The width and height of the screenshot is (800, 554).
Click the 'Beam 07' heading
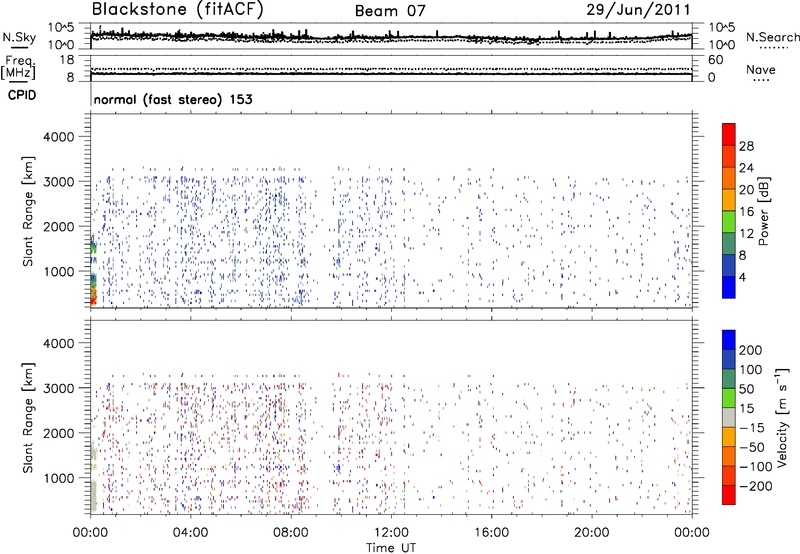coord(390,11)
